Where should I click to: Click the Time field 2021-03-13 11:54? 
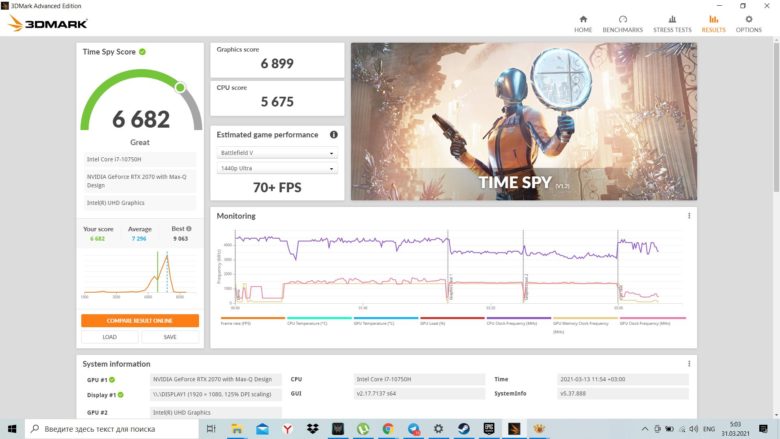(x=623, y=379)
